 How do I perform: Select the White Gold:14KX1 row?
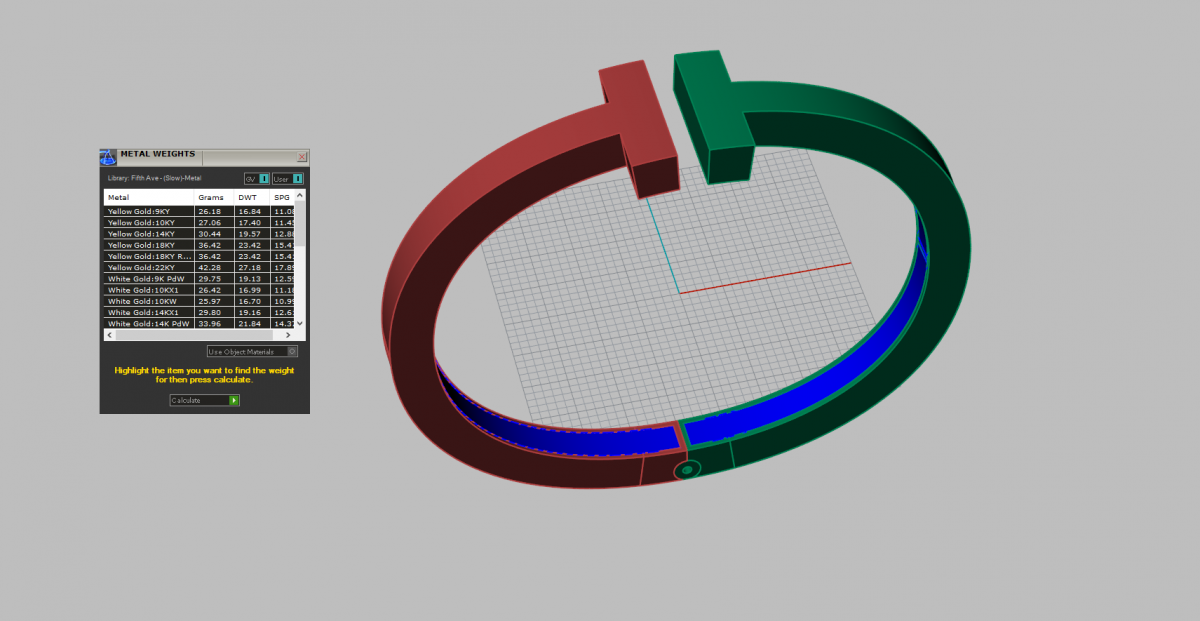pyautogui.click(x=199, y=312)
